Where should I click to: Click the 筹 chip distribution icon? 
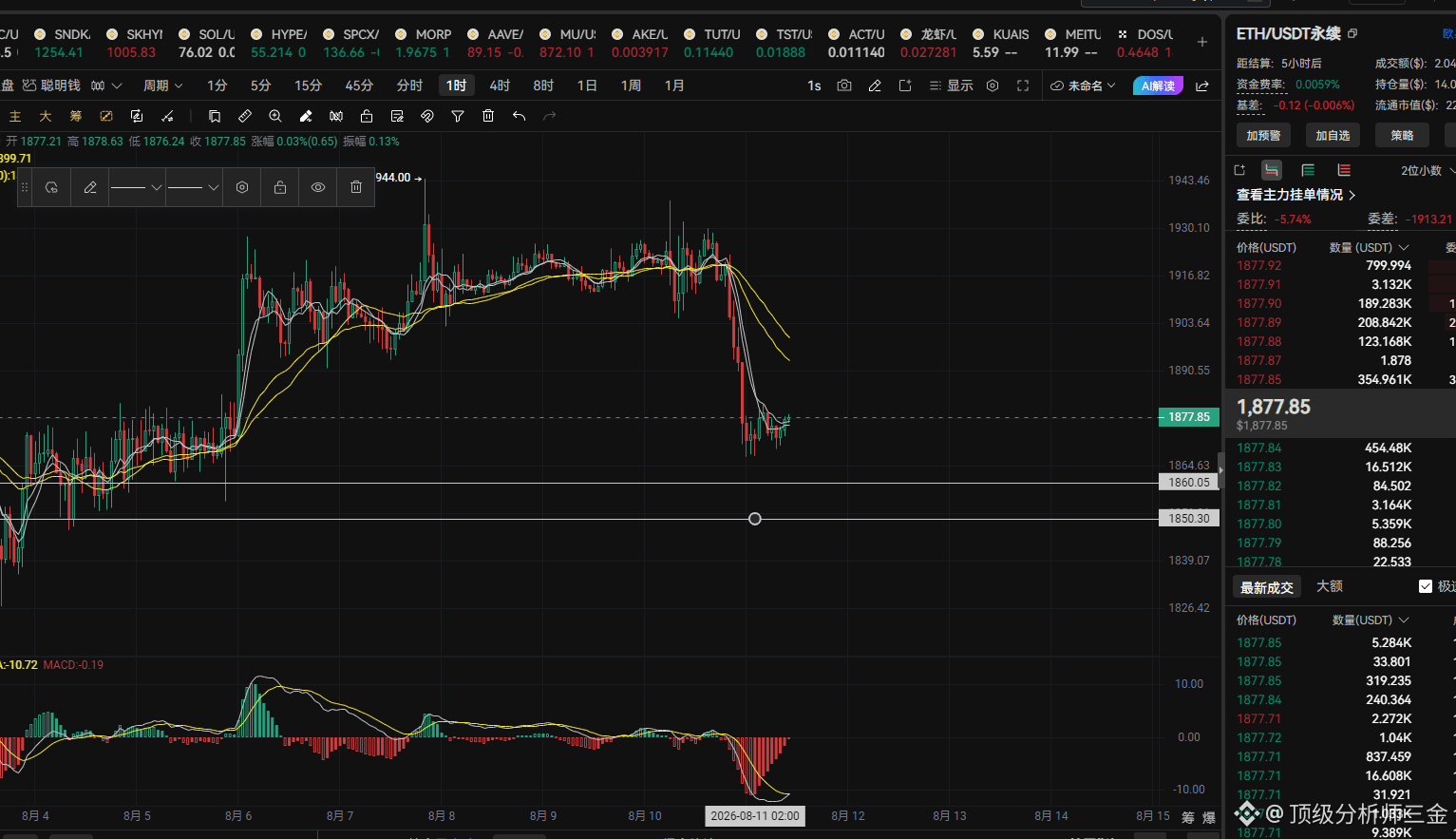(x=76, y=116)
